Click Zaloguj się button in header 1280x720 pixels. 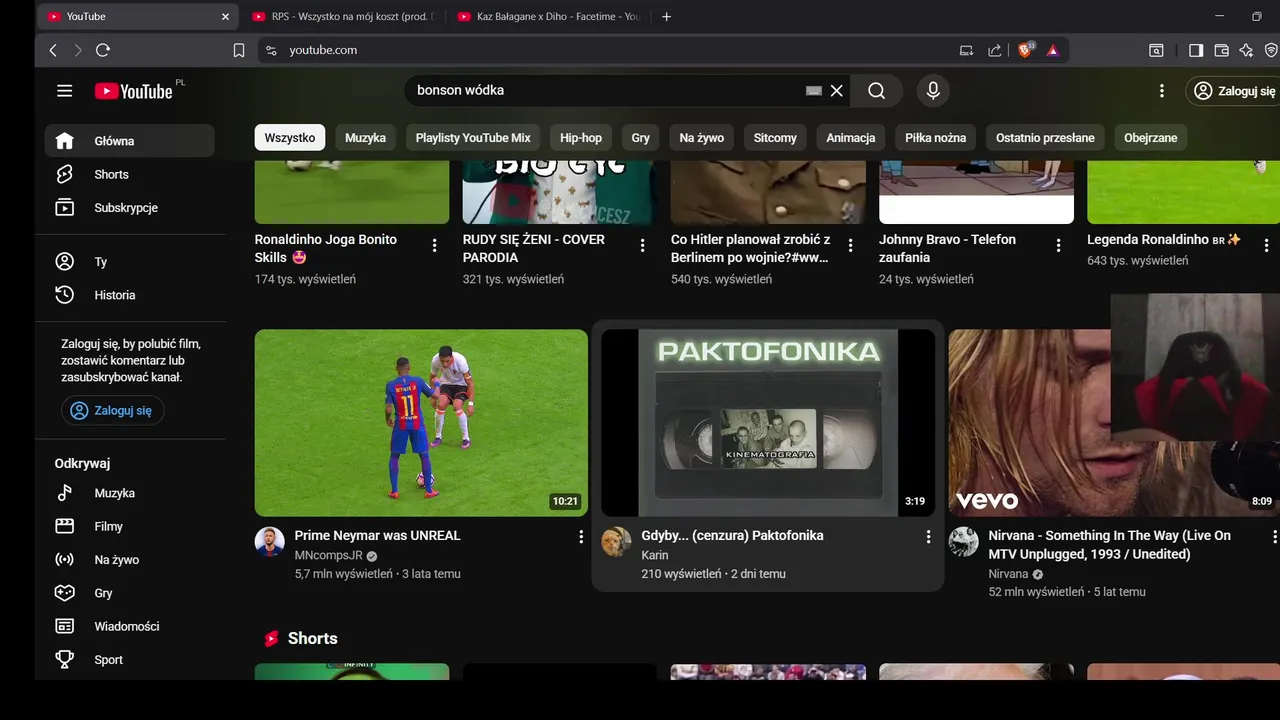pos(1233,91)
